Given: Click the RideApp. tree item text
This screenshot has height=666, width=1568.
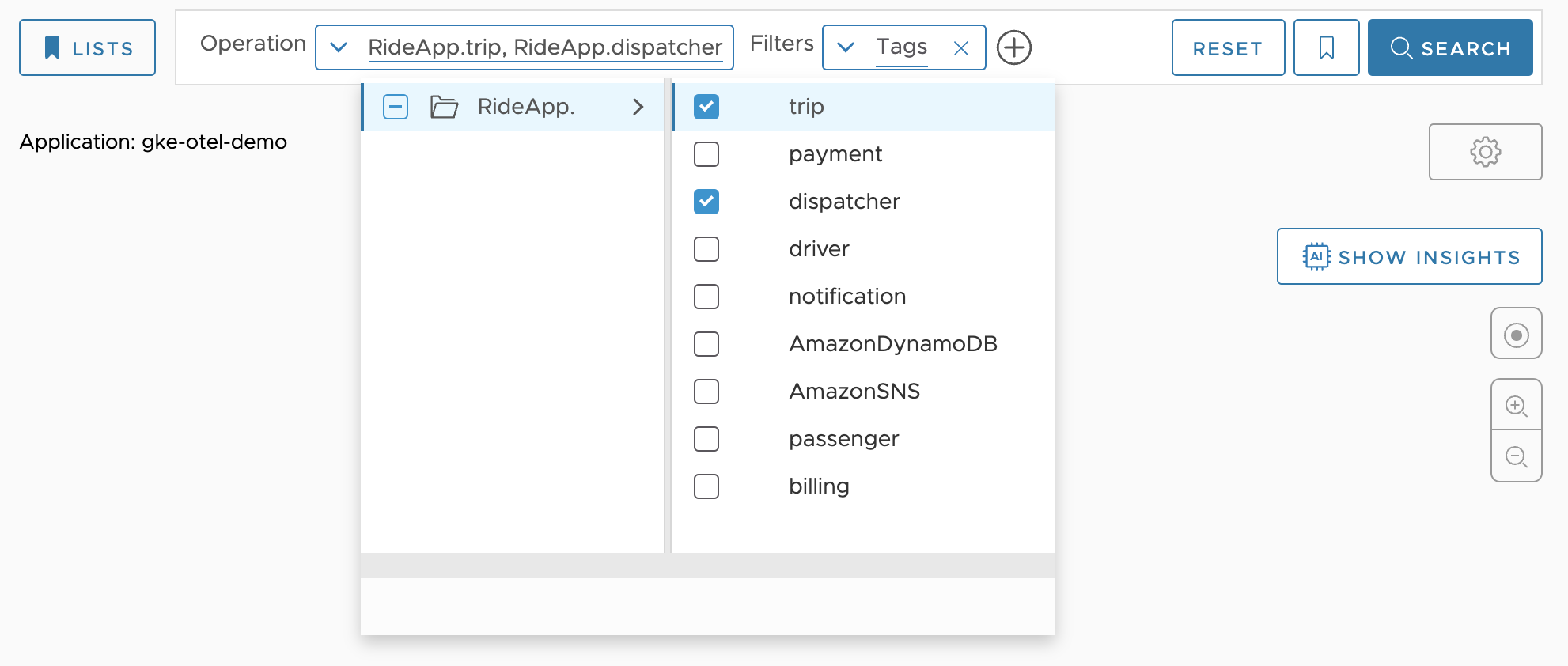Looking at the screenshot, I should point(525,106).
